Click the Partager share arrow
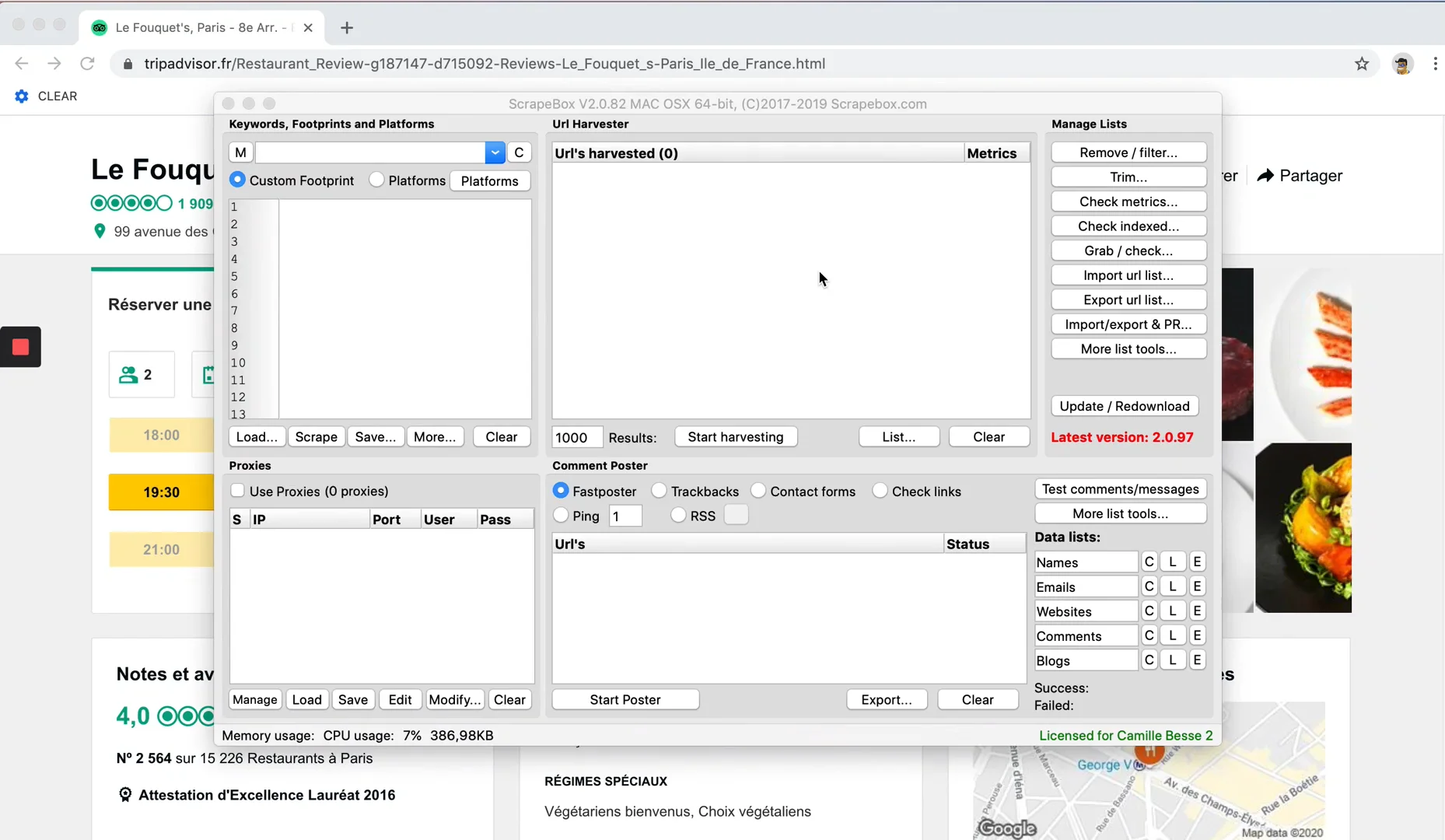 click(x=1265, y=176)
